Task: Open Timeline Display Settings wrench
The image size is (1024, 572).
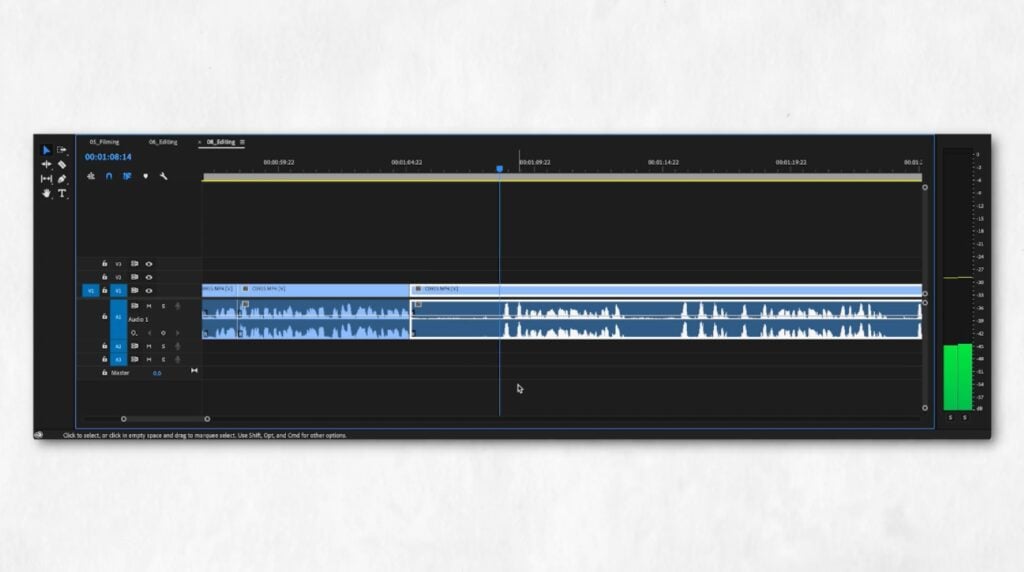Action: 163,176
